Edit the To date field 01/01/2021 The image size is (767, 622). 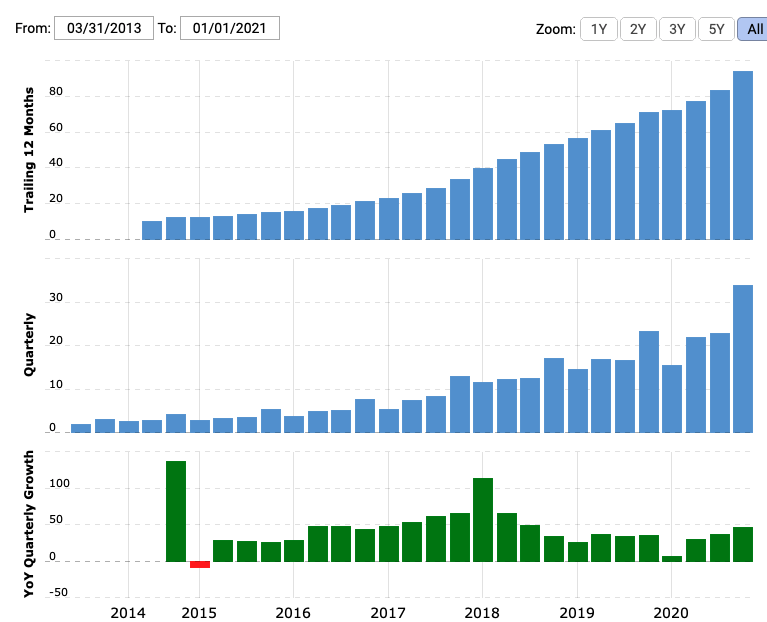[x=230, y=28]
